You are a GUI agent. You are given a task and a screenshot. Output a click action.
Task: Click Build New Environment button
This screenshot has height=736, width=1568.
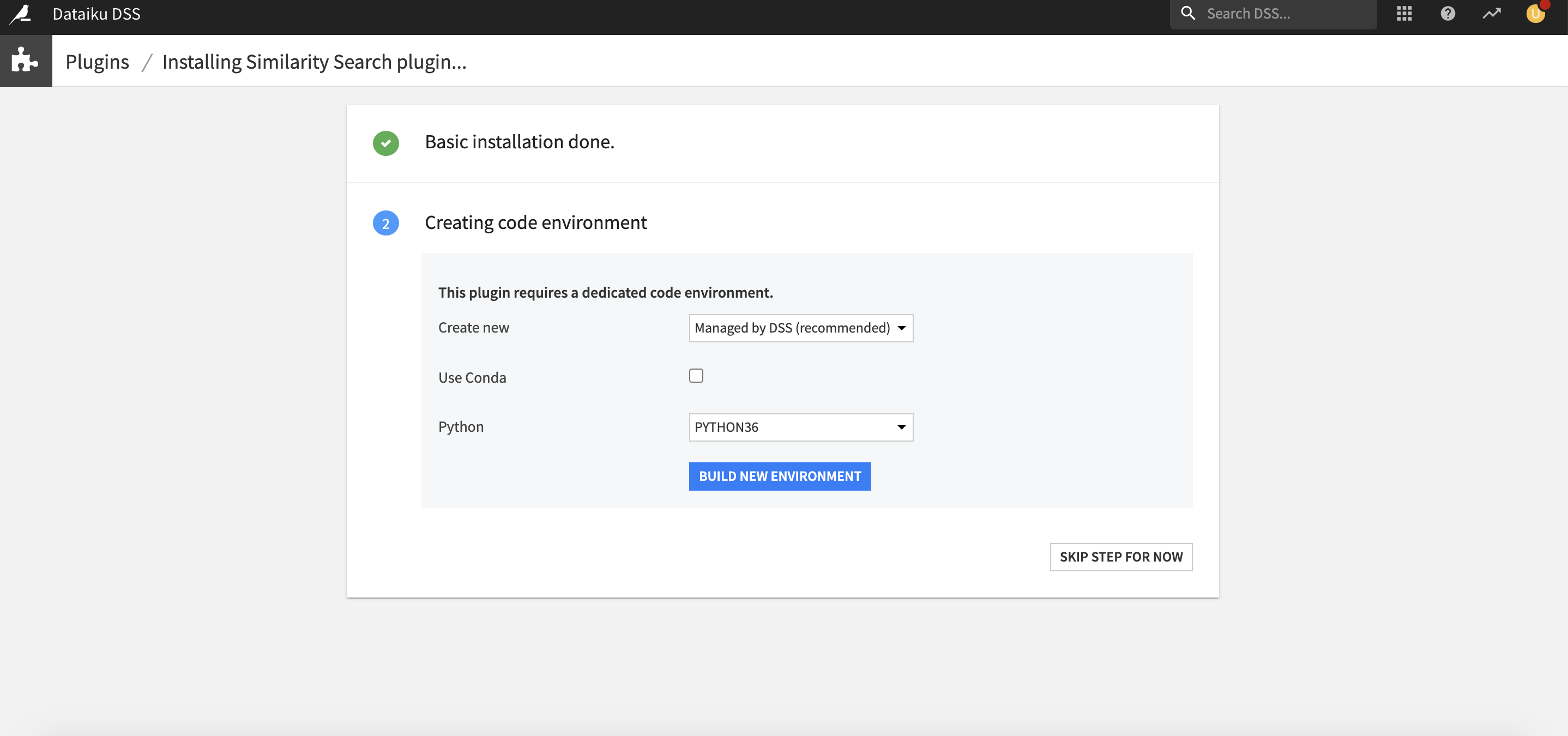tap(779, 476)
